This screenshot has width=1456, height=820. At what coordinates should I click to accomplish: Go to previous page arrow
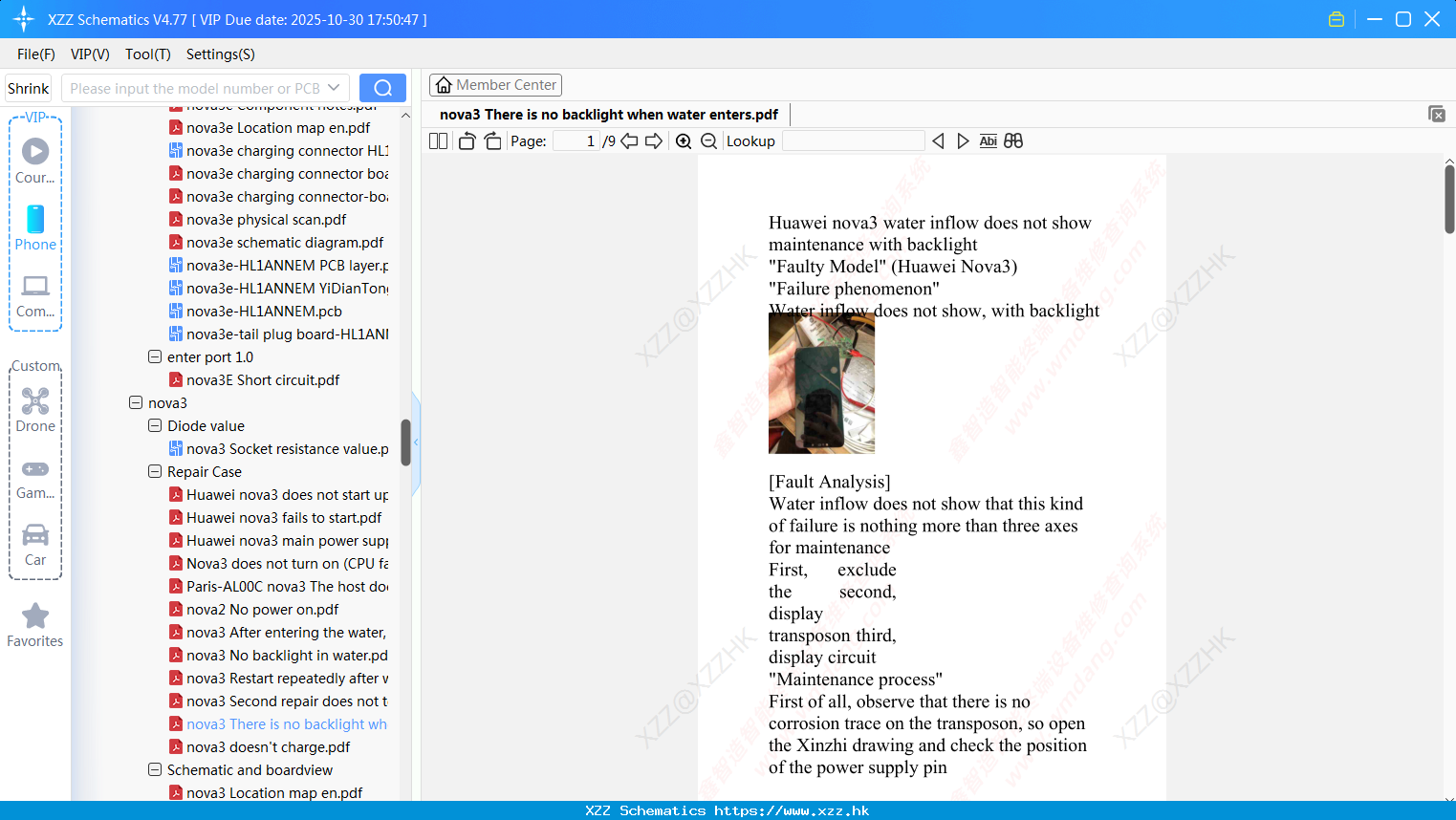(629, 141)
